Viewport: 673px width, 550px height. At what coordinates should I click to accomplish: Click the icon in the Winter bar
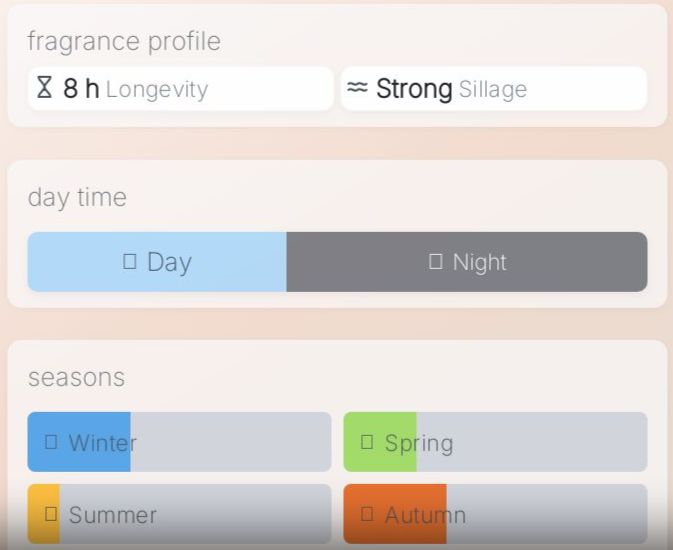51,442
